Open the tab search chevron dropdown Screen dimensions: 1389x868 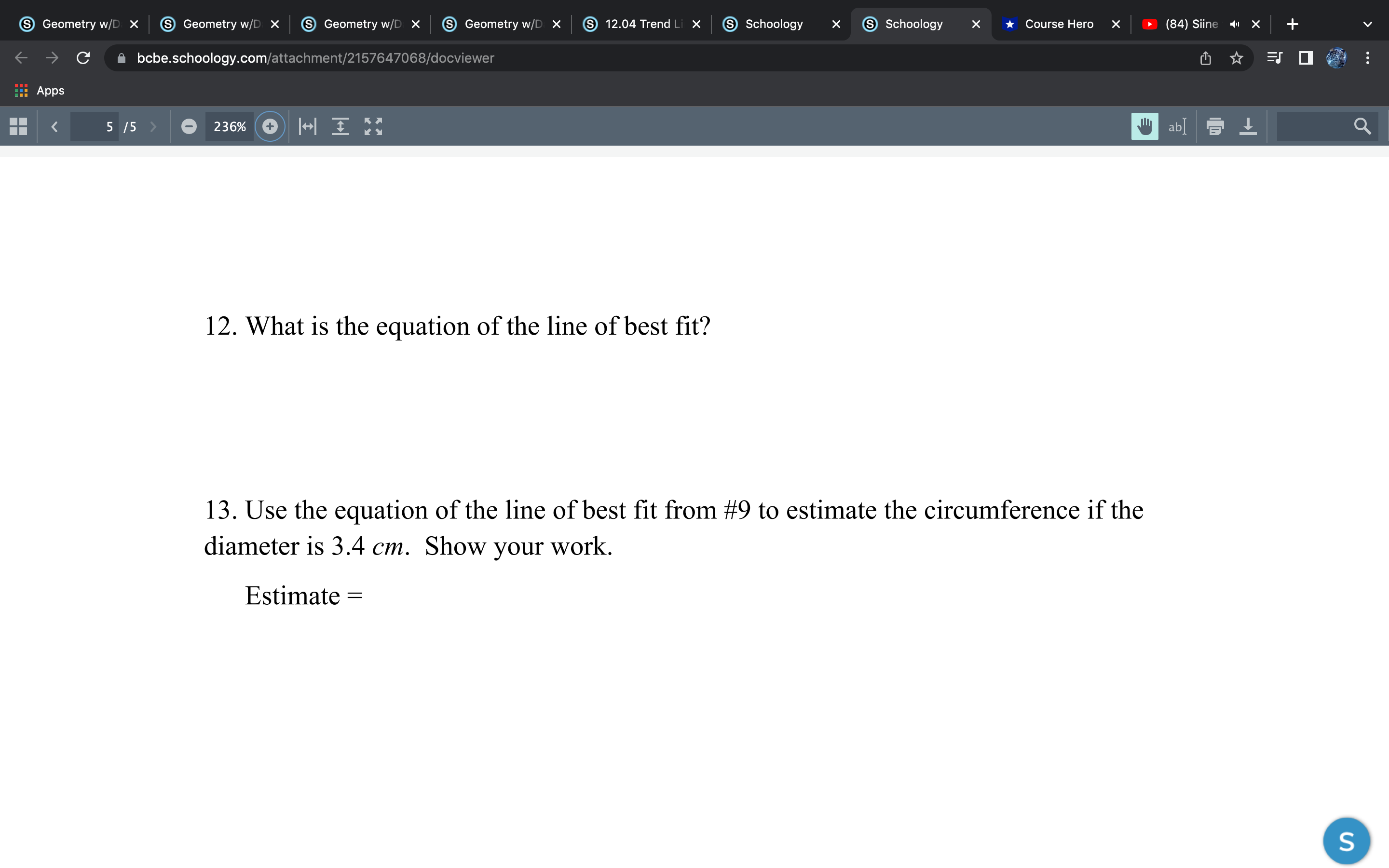pyautogui.click(x=1368, y=24)
